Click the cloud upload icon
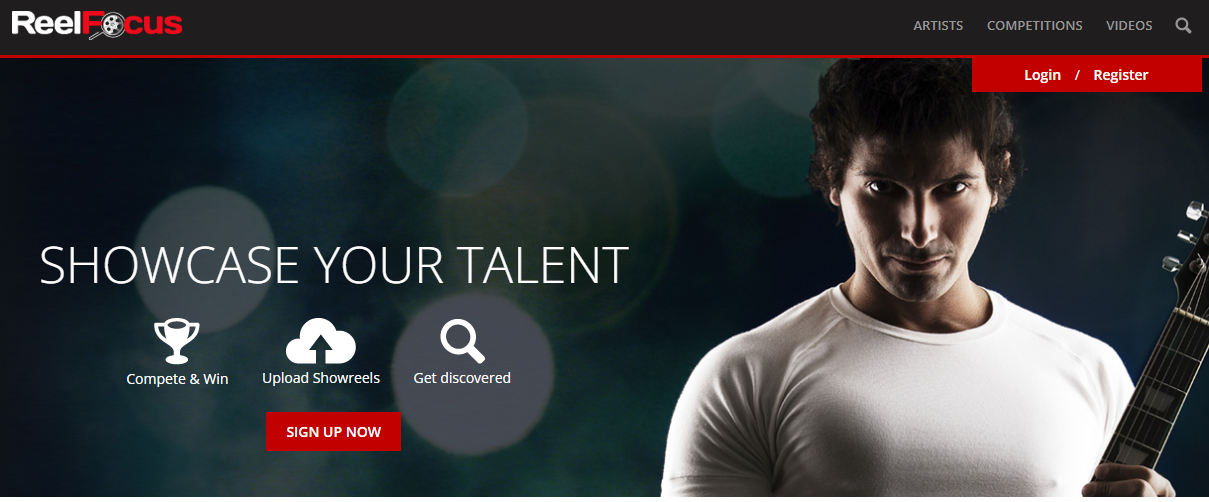The width and height of the screenshot is (1209, 502). (321, 341)
